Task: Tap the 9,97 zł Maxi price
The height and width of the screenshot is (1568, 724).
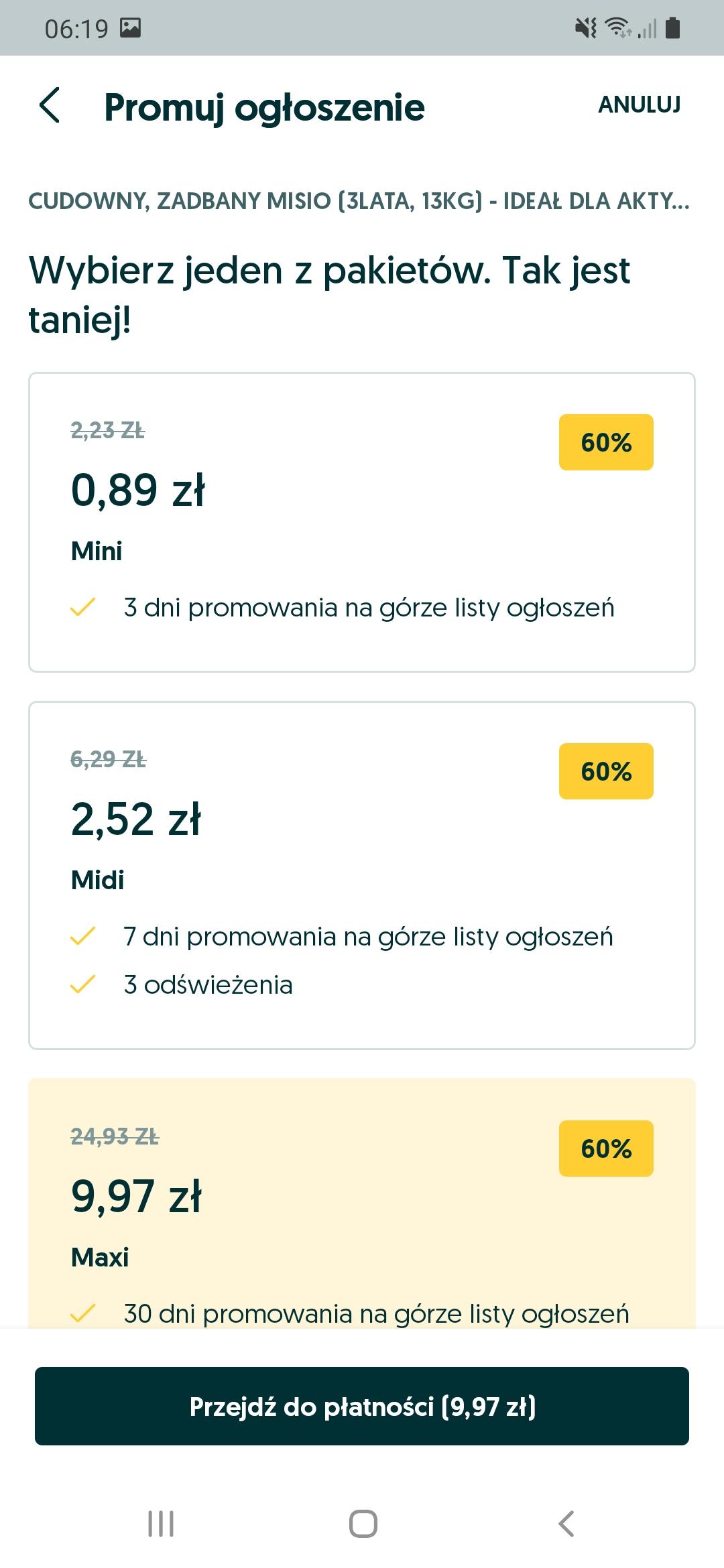Action: [x=136, y=1196]
